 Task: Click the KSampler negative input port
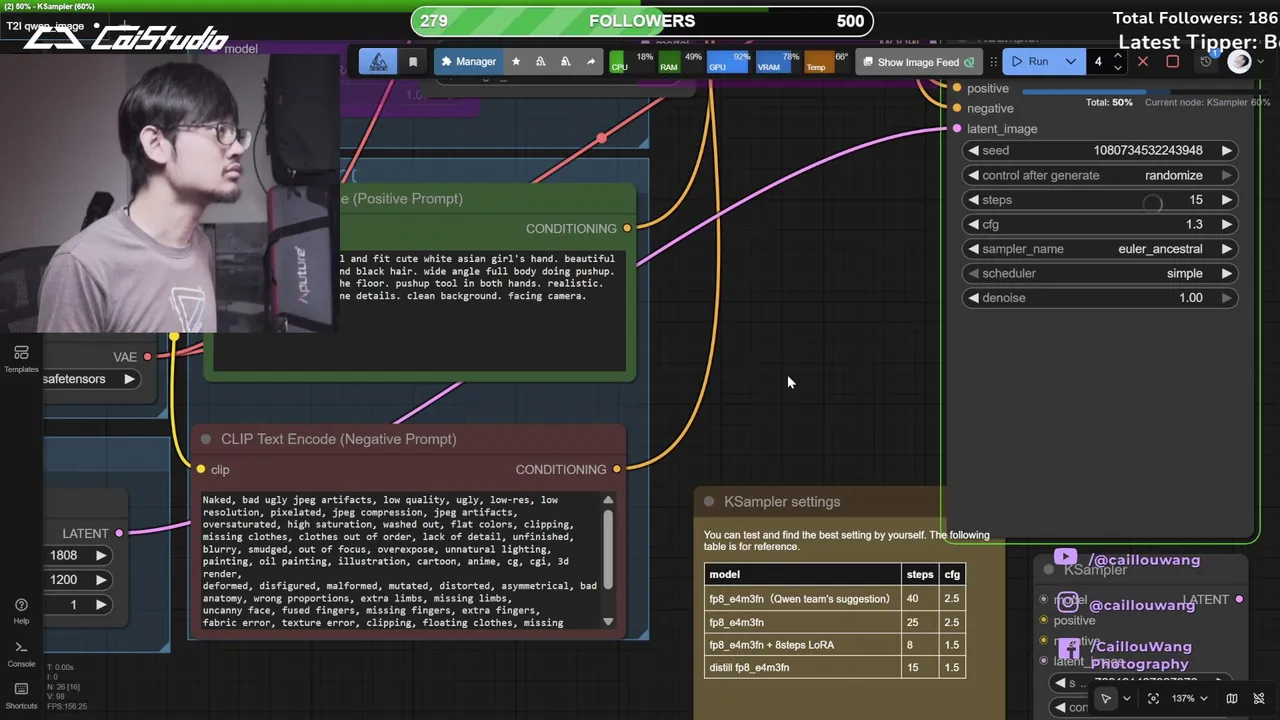(957, 108)
